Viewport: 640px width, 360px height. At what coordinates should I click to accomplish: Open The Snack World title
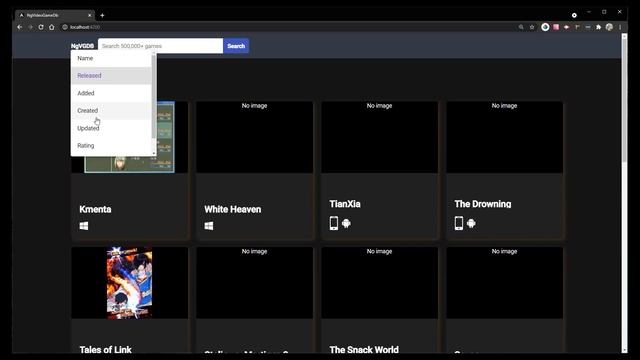(x=364, y=349)
